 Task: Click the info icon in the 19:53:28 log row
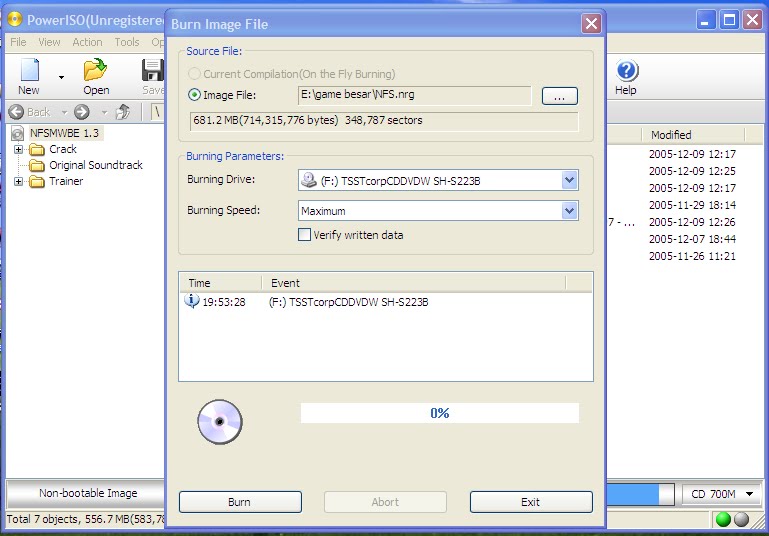(x=191, y=301)
